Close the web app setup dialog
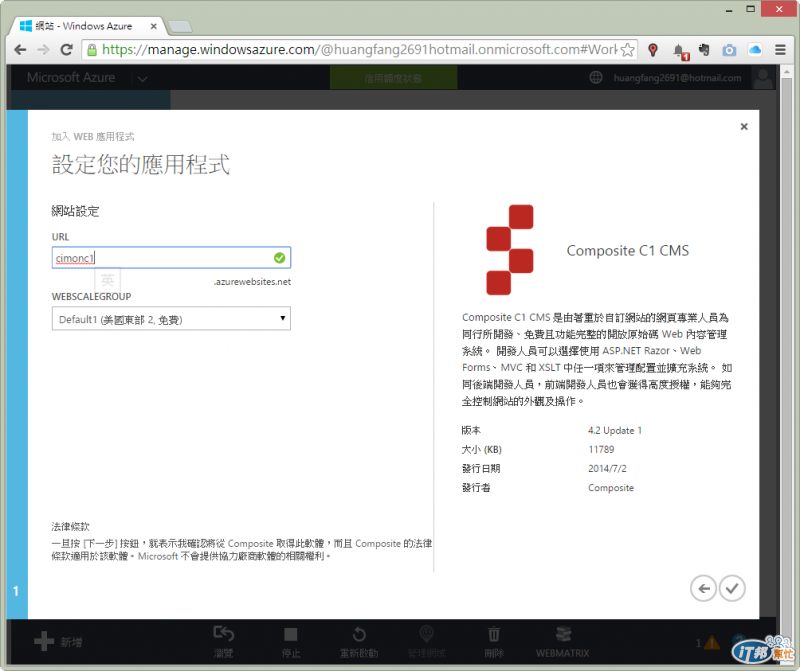The height and width of the screenshot is (671, 800). [744, 127]
